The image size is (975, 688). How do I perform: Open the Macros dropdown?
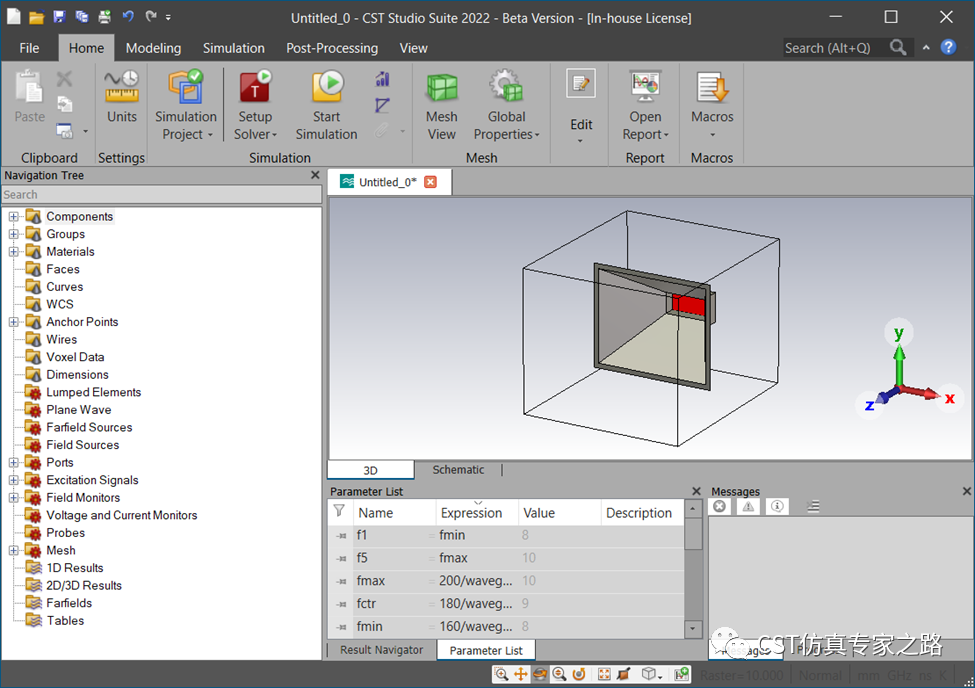coord(713,105)
